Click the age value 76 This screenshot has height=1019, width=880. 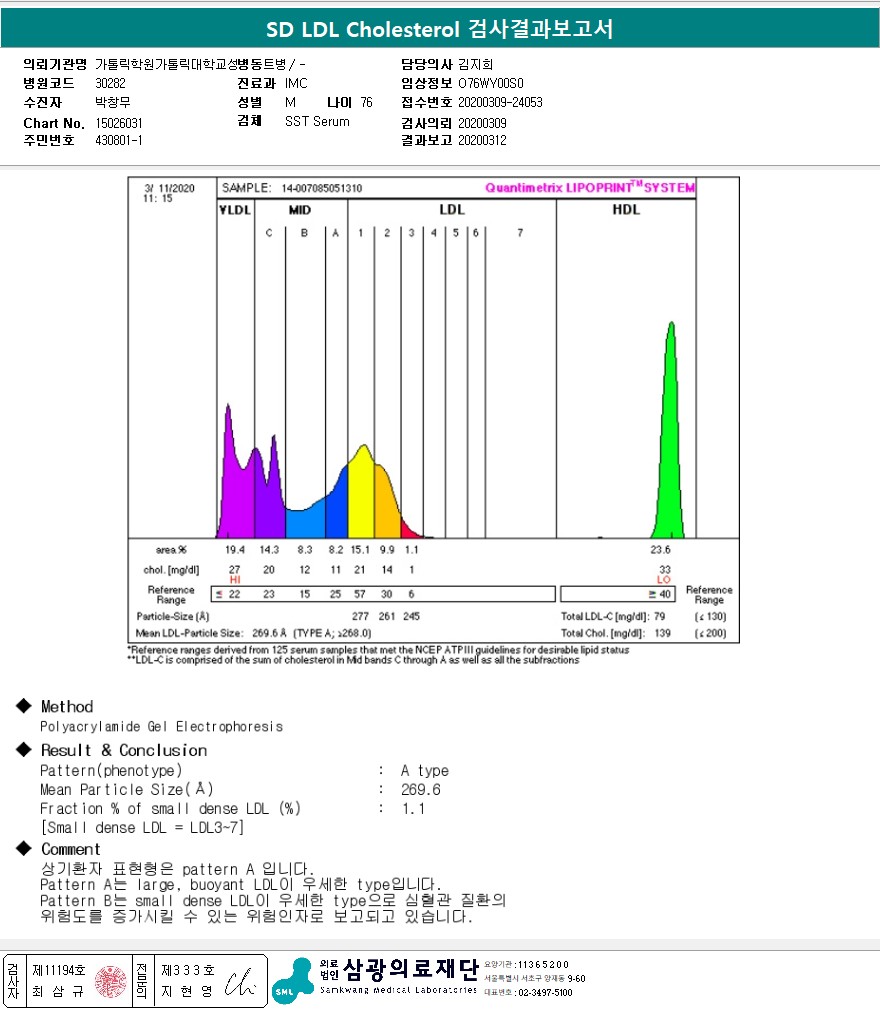click(x=367, y=103)
